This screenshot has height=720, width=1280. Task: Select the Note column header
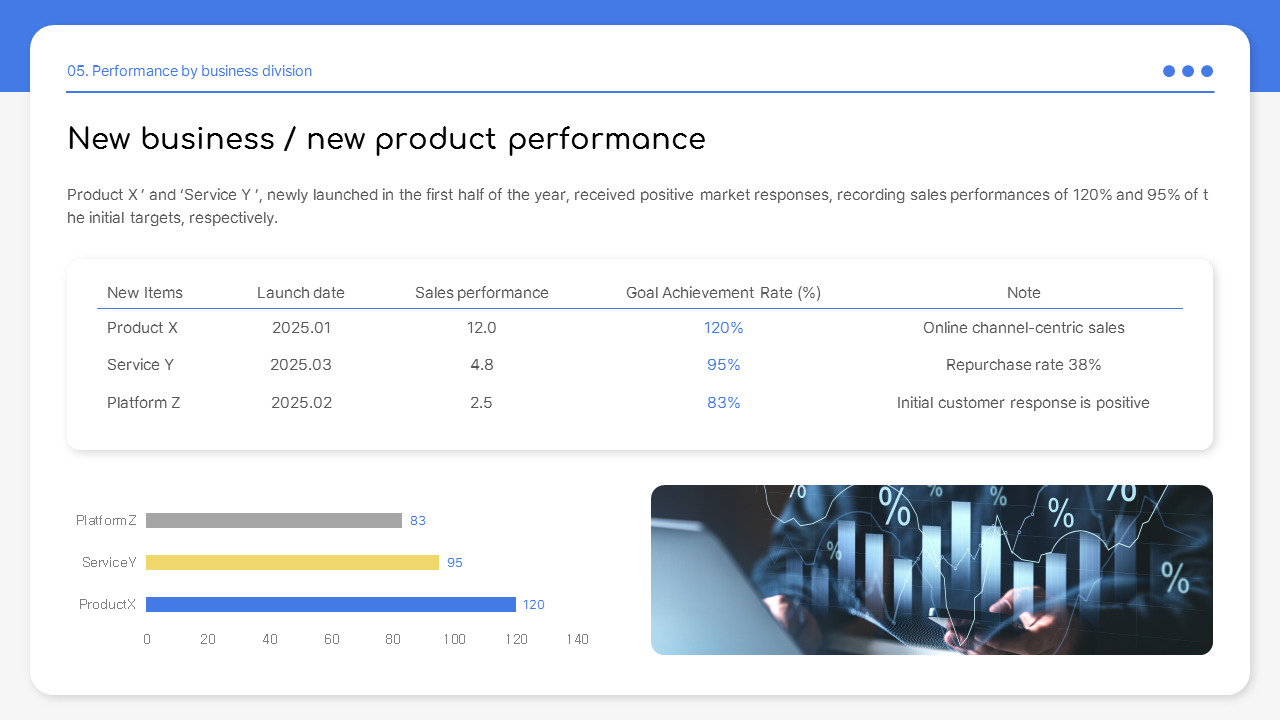pyautogui.click(x=1024, y=292)
